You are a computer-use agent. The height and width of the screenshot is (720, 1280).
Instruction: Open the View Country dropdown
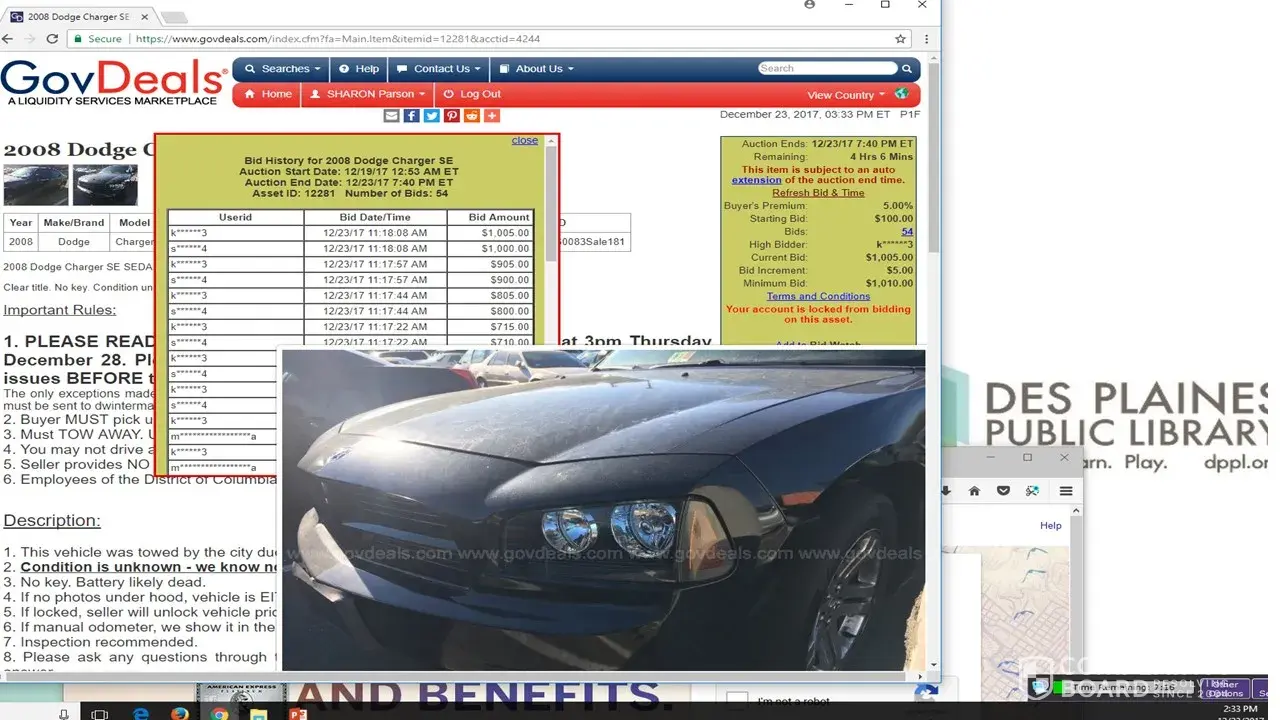click(846, 95)
